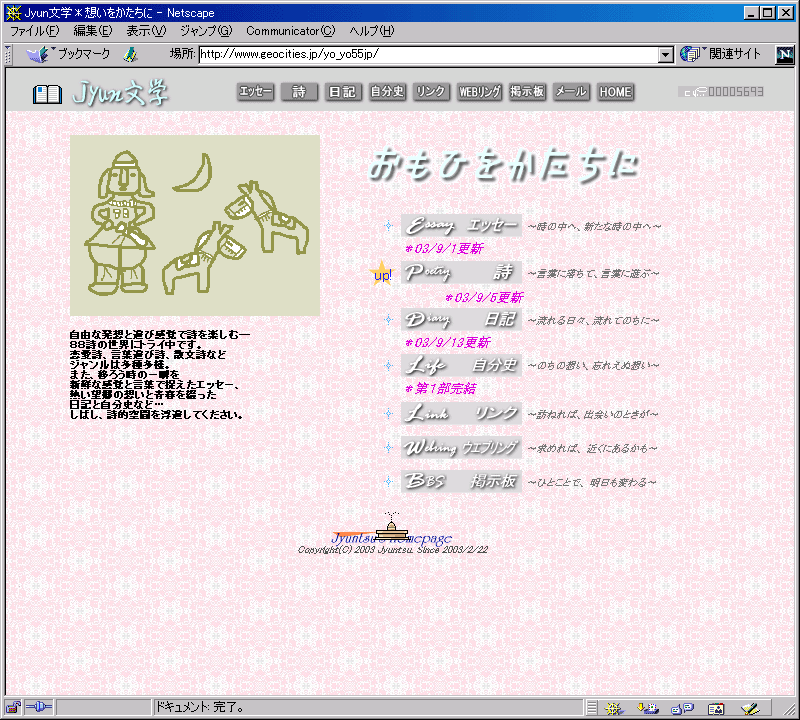The height and width of the screenshot is (720, 800).
Task: Click the sparkle bullet beside Life
Action: pyautogui.click(x=389, y=365)
